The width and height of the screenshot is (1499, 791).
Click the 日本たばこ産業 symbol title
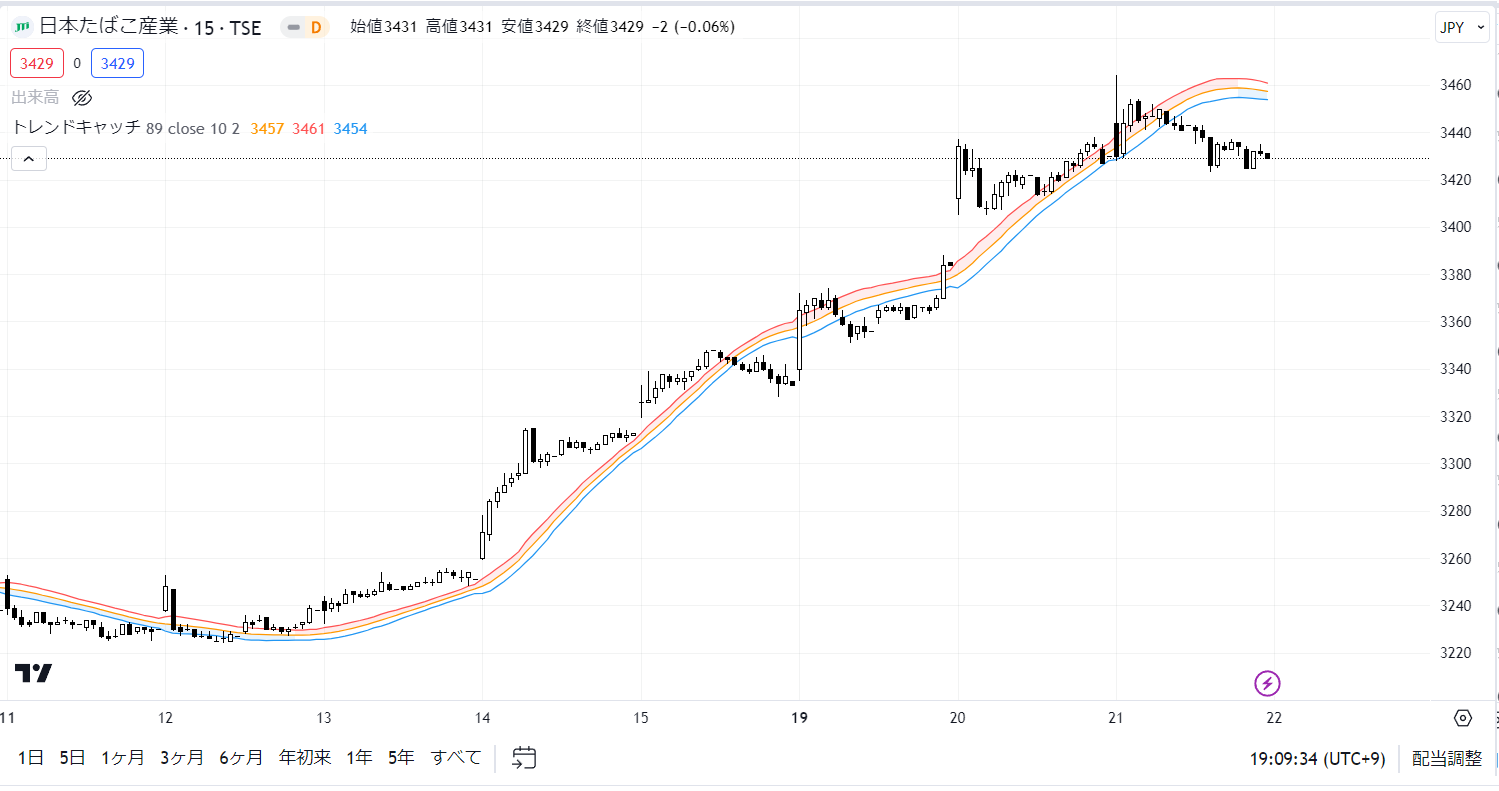click(110, 28)
